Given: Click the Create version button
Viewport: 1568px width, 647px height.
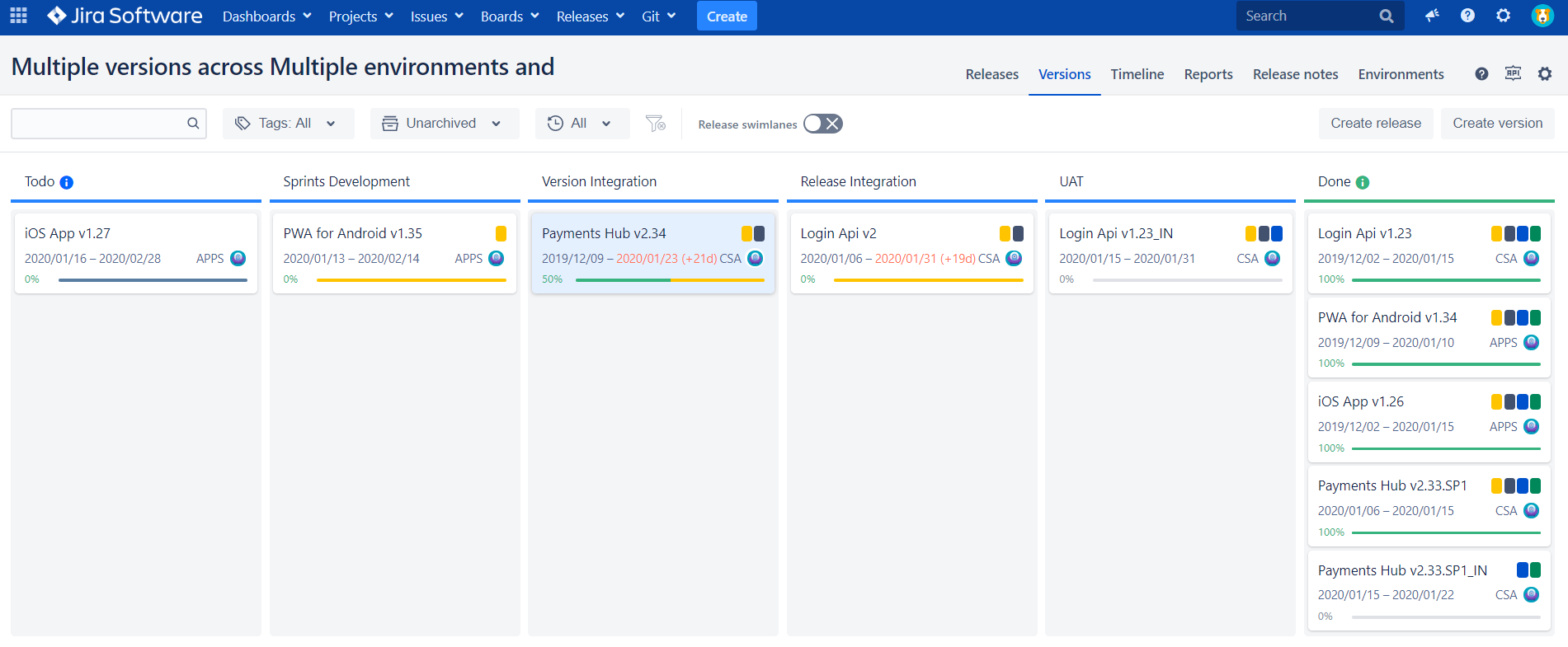Looking at the screenshot, I should click(1497, 124).
